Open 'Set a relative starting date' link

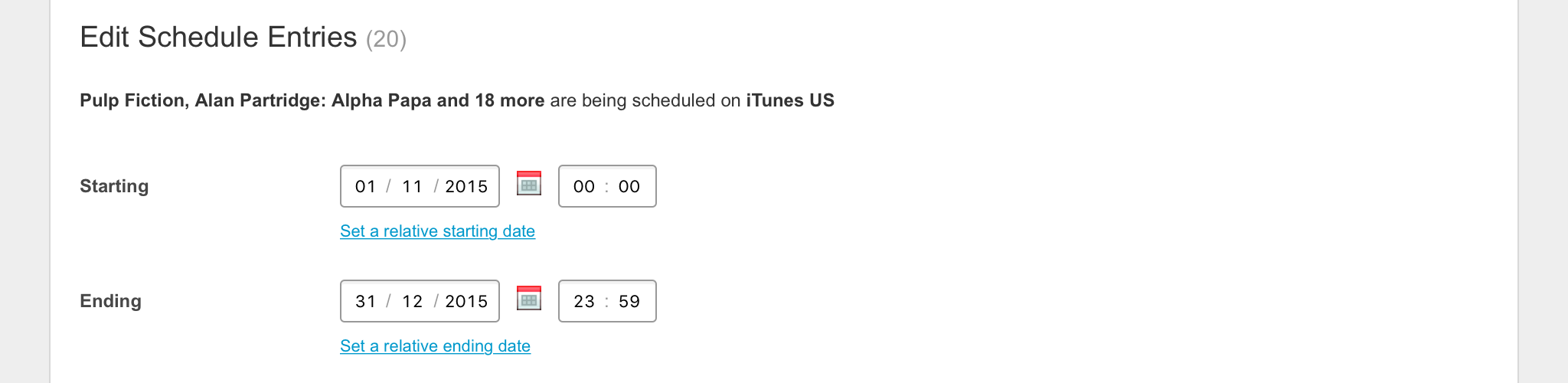coord(437,231)
